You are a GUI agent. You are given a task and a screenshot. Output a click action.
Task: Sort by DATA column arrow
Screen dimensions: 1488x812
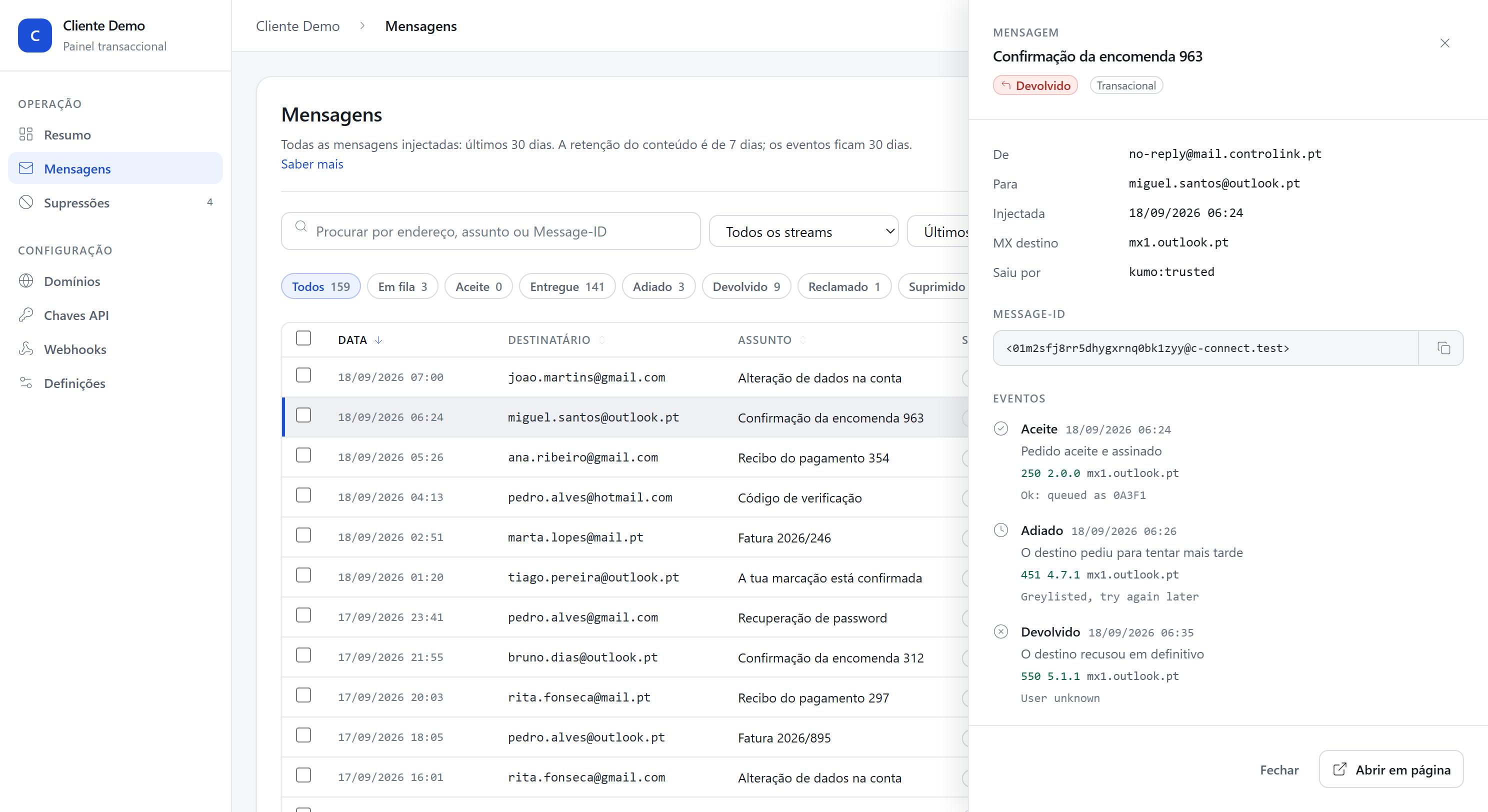pyautogui.click(x=378, y=340)
